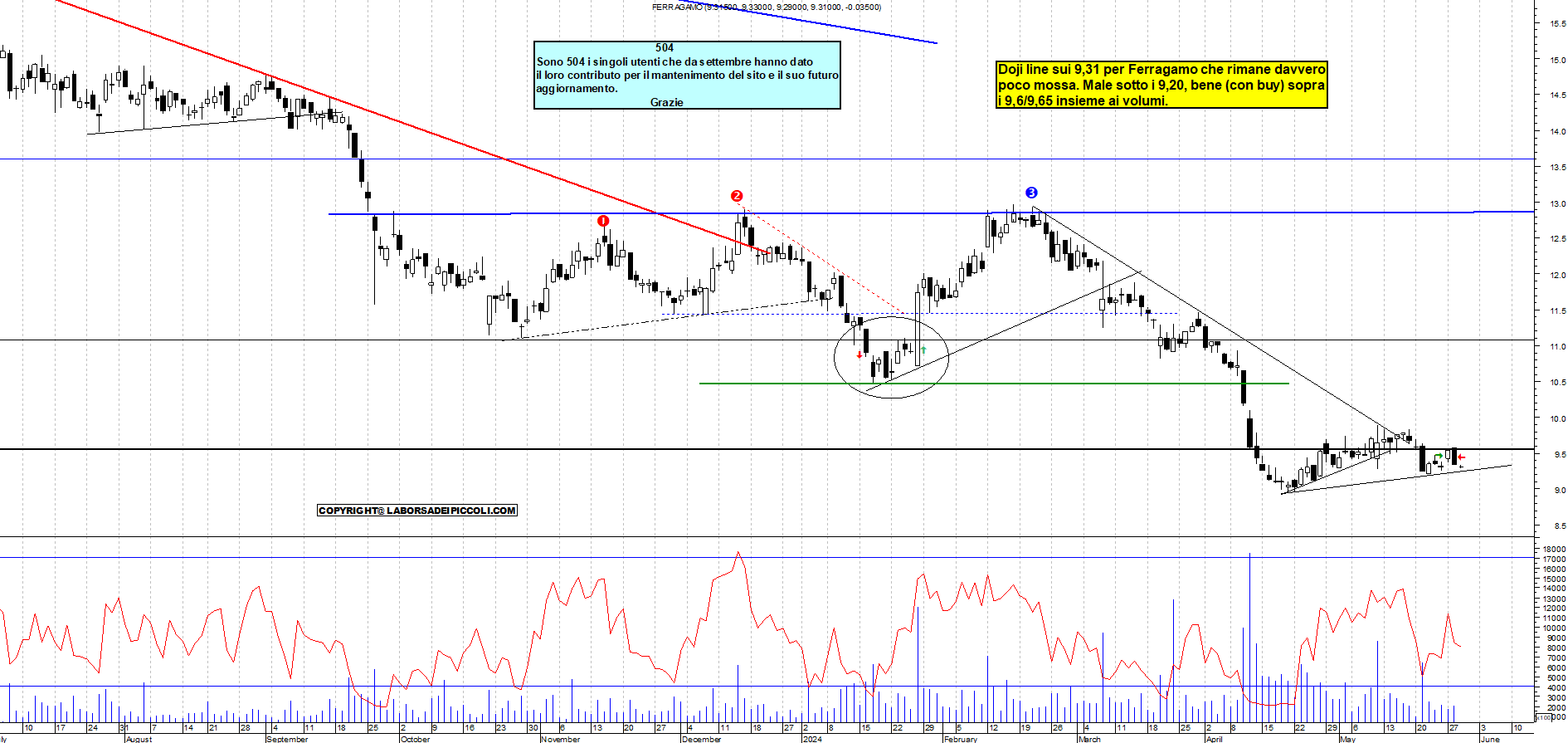Click the 12.0 price axis label

point(1558,275)
